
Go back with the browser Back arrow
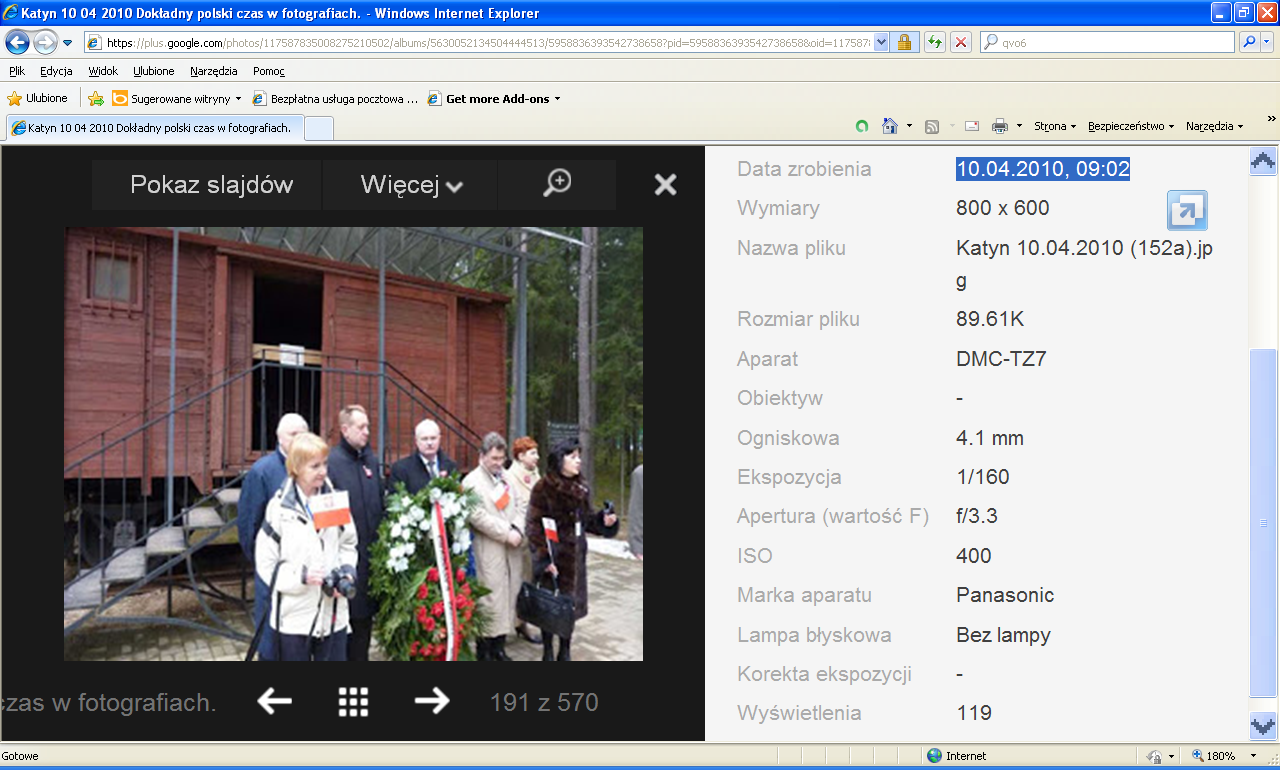tap(18, 42)
